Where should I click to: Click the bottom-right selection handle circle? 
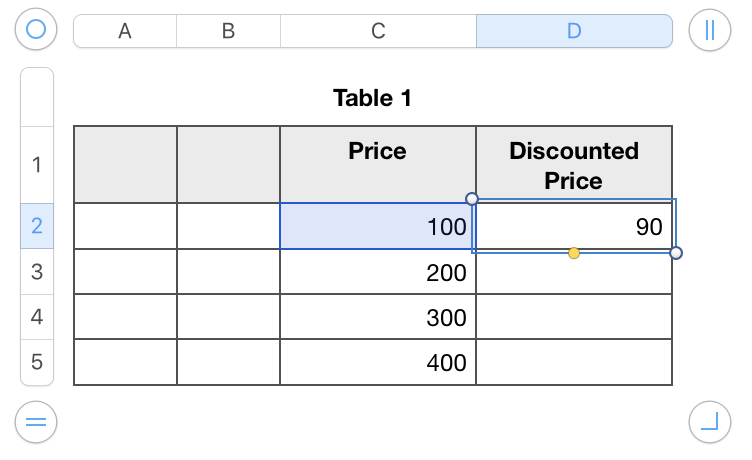(676, 253)
